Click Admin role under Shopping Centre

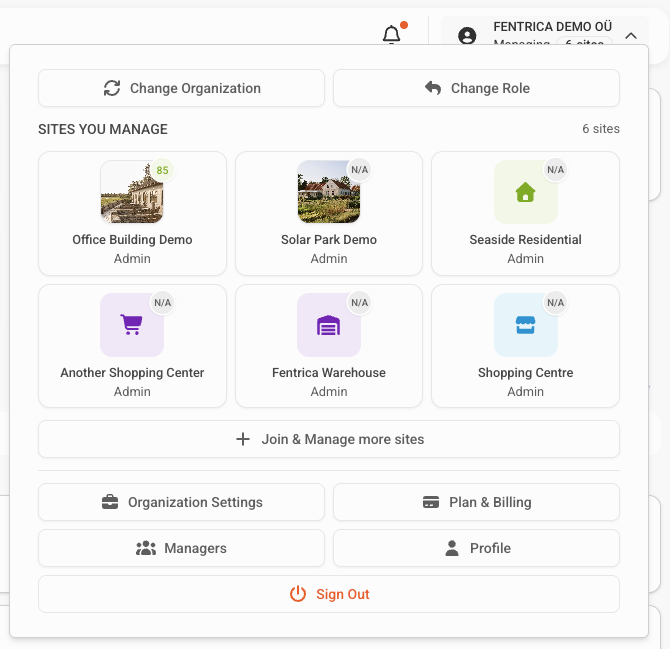[526, 391]
